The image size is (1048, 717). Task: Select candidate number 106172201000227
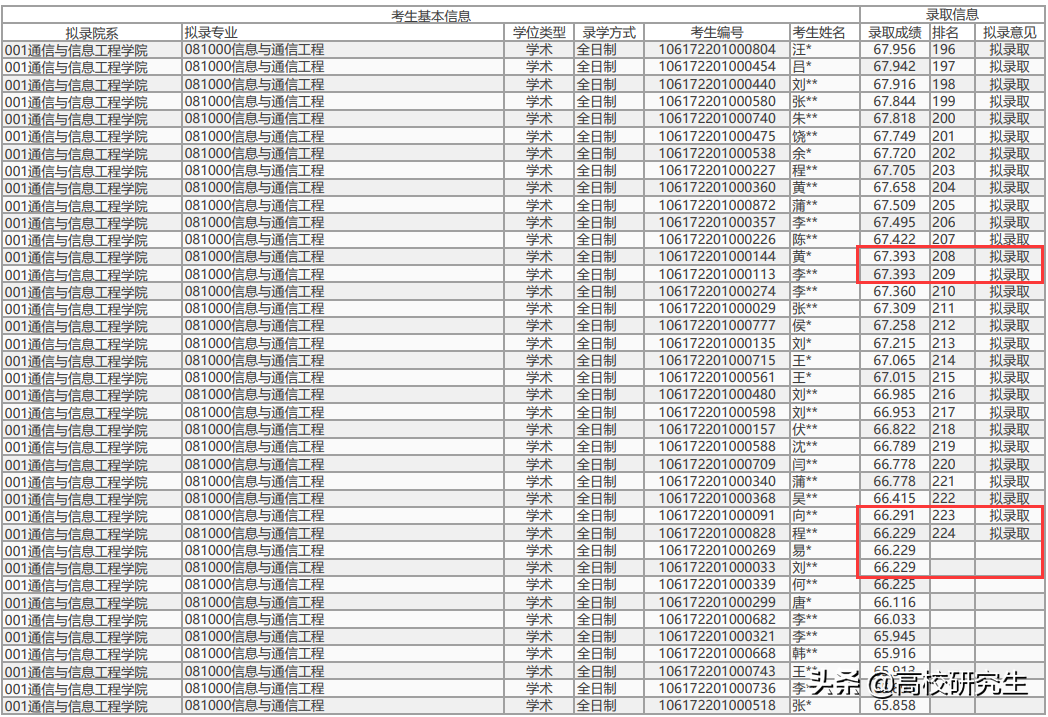point(717,170)
